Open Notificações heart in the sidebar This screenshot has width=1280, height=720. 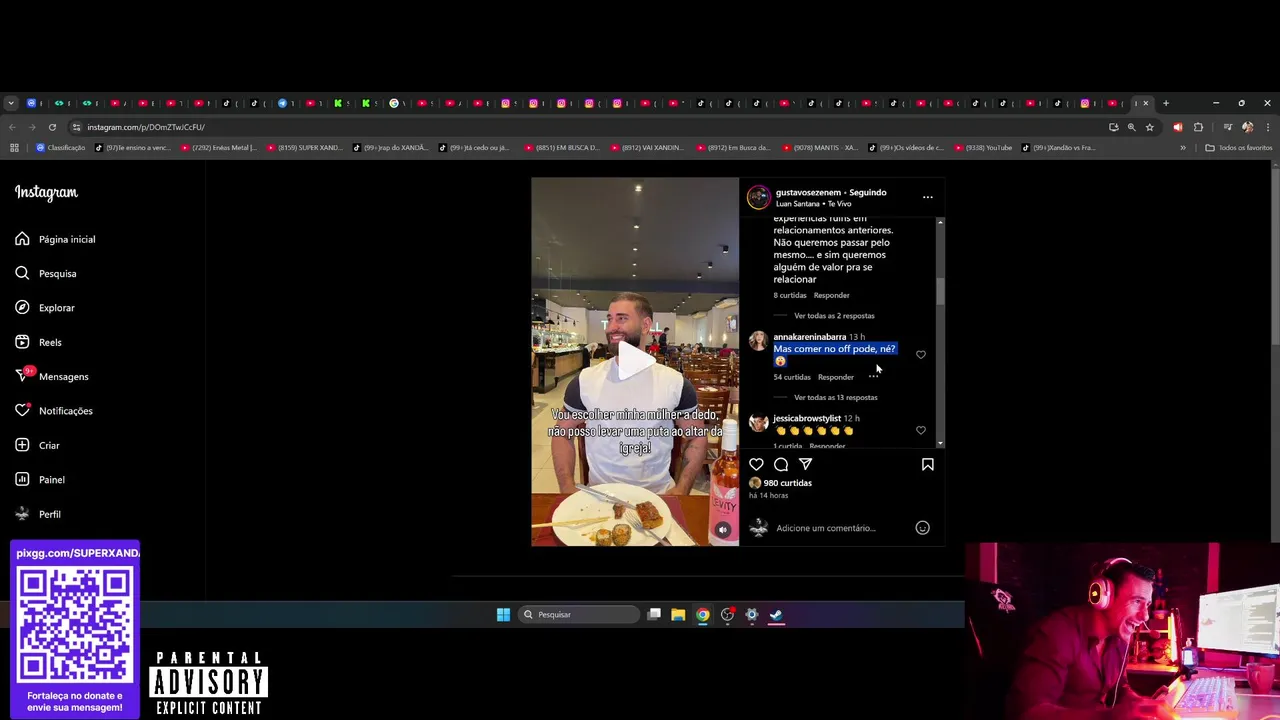tap(54, 411)
